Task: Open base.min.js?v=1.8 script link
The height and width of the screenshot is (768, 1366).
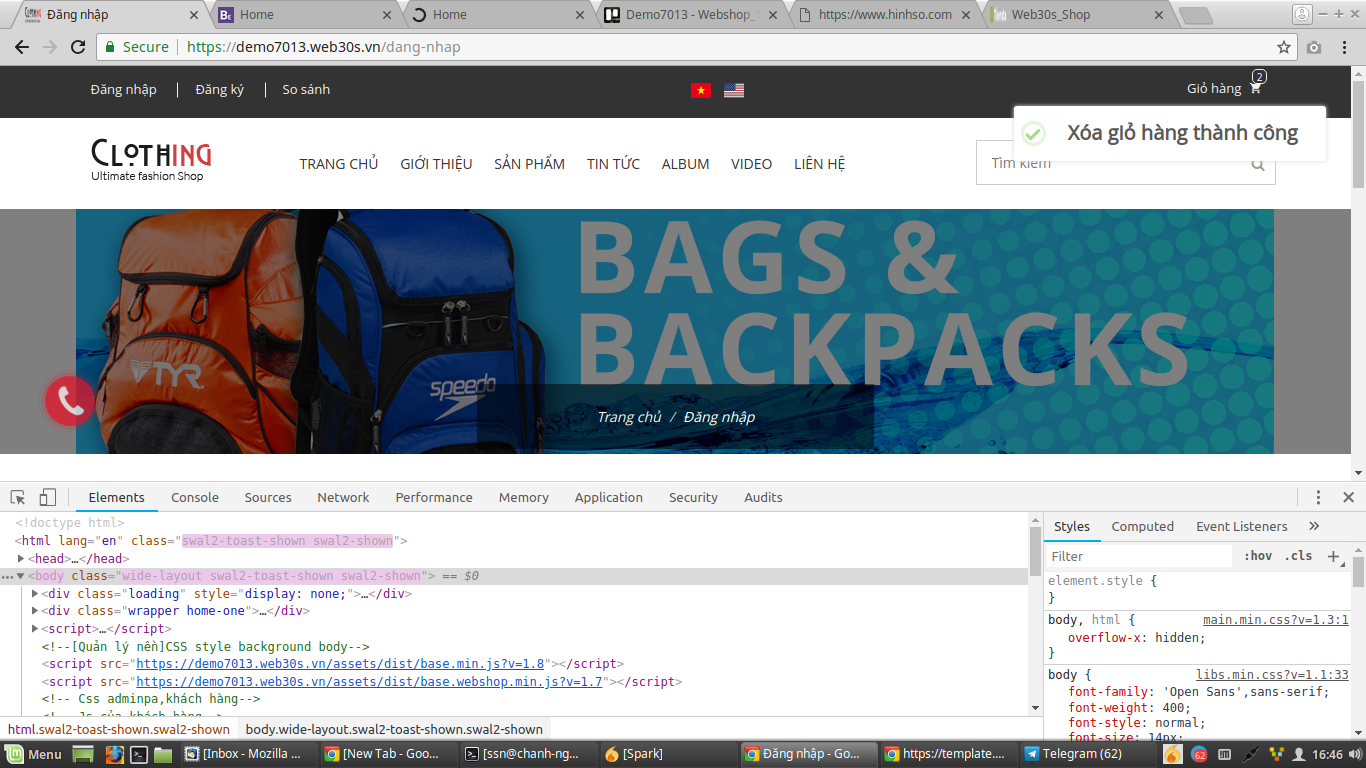Action: (340, 664)
